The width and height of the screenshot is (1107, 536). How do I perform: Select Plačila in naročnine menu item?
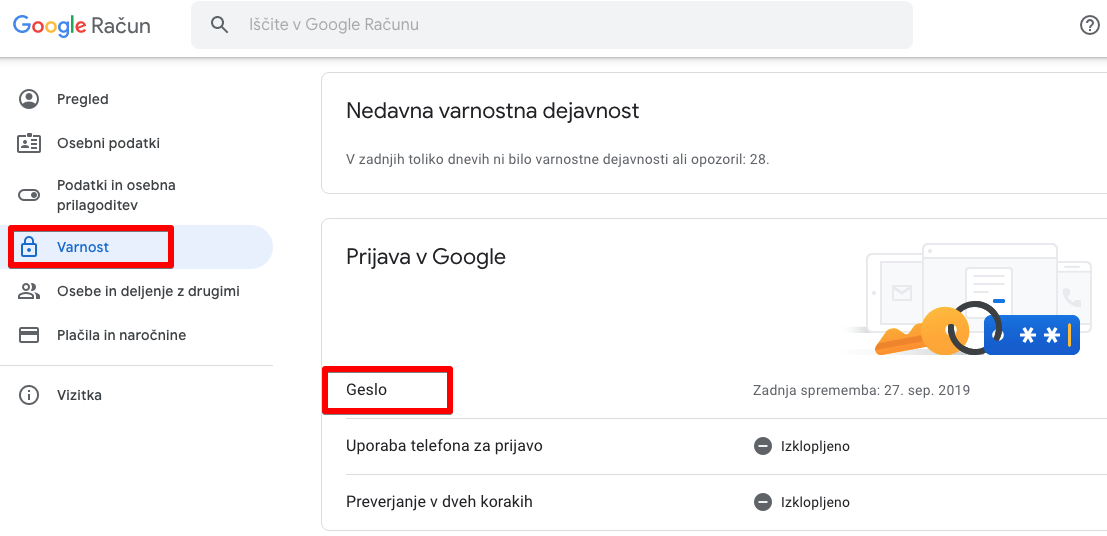pos(121,335)
